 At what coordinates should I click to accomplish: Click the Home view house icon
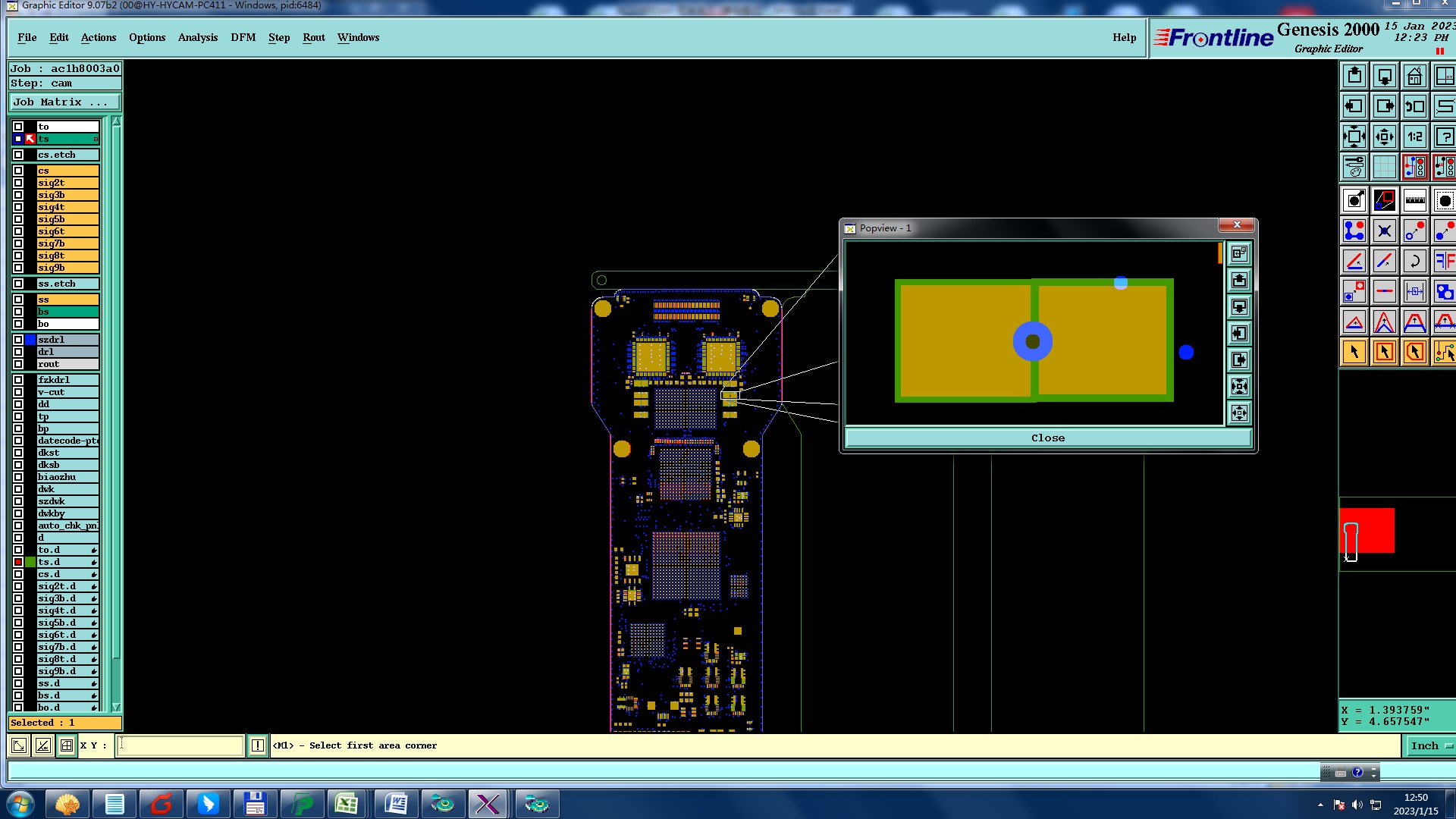1414,77
